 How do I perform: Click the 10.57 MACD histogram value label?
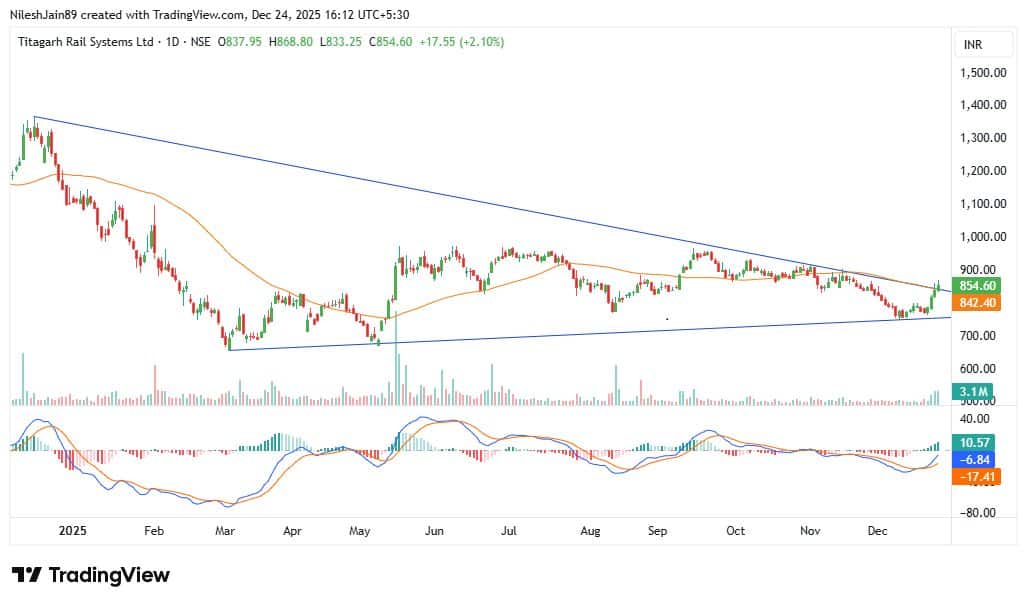point(975,443)
